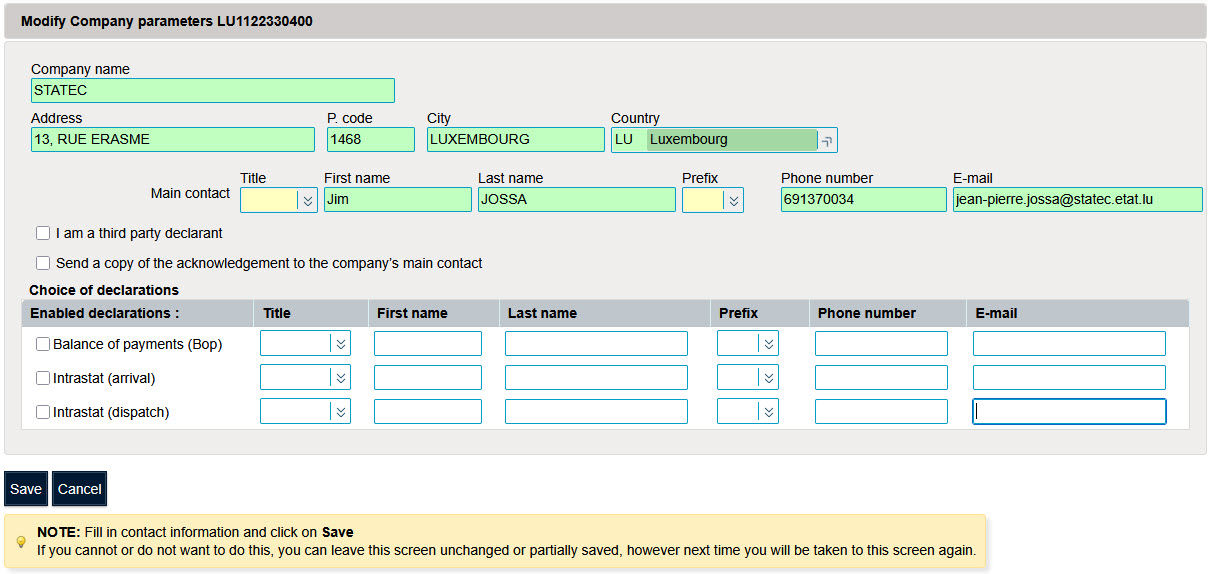Screen dimensions: 1214x574
Task: Check send copy of acknowledgement option
Action: [43, 263]
